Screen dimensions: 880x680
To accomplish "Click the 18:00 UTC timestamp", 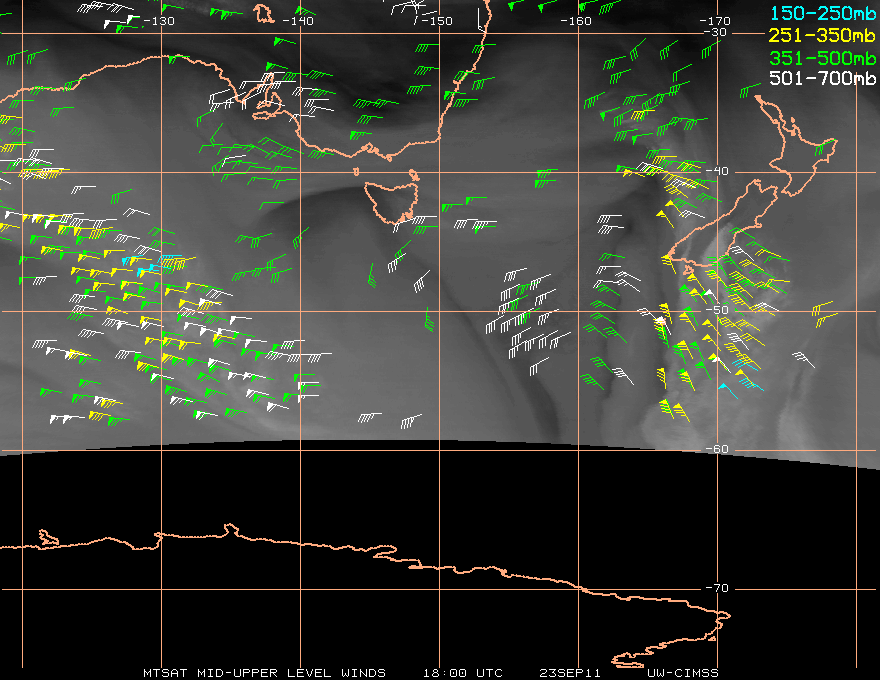I will coord(463,672).
